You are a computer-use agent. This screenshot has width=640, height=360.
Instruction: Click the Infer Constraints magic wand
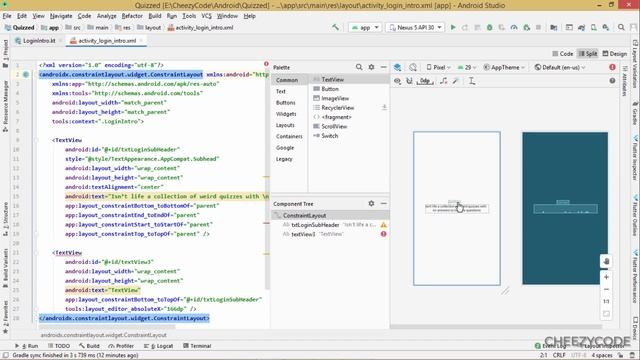[x=456, y=81]
